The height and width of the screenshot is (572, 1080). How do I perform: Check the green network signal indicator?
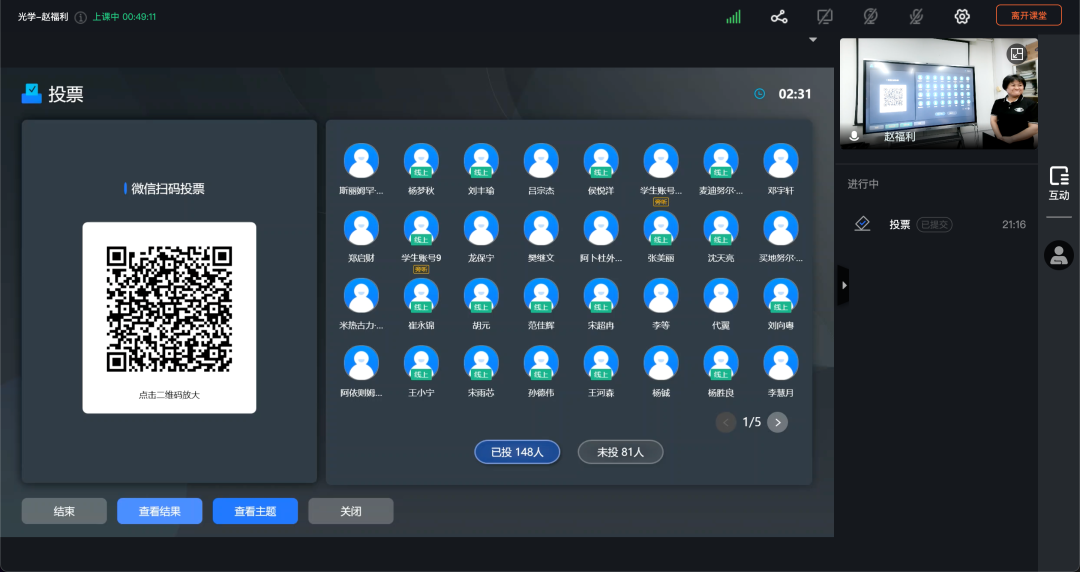733,16
